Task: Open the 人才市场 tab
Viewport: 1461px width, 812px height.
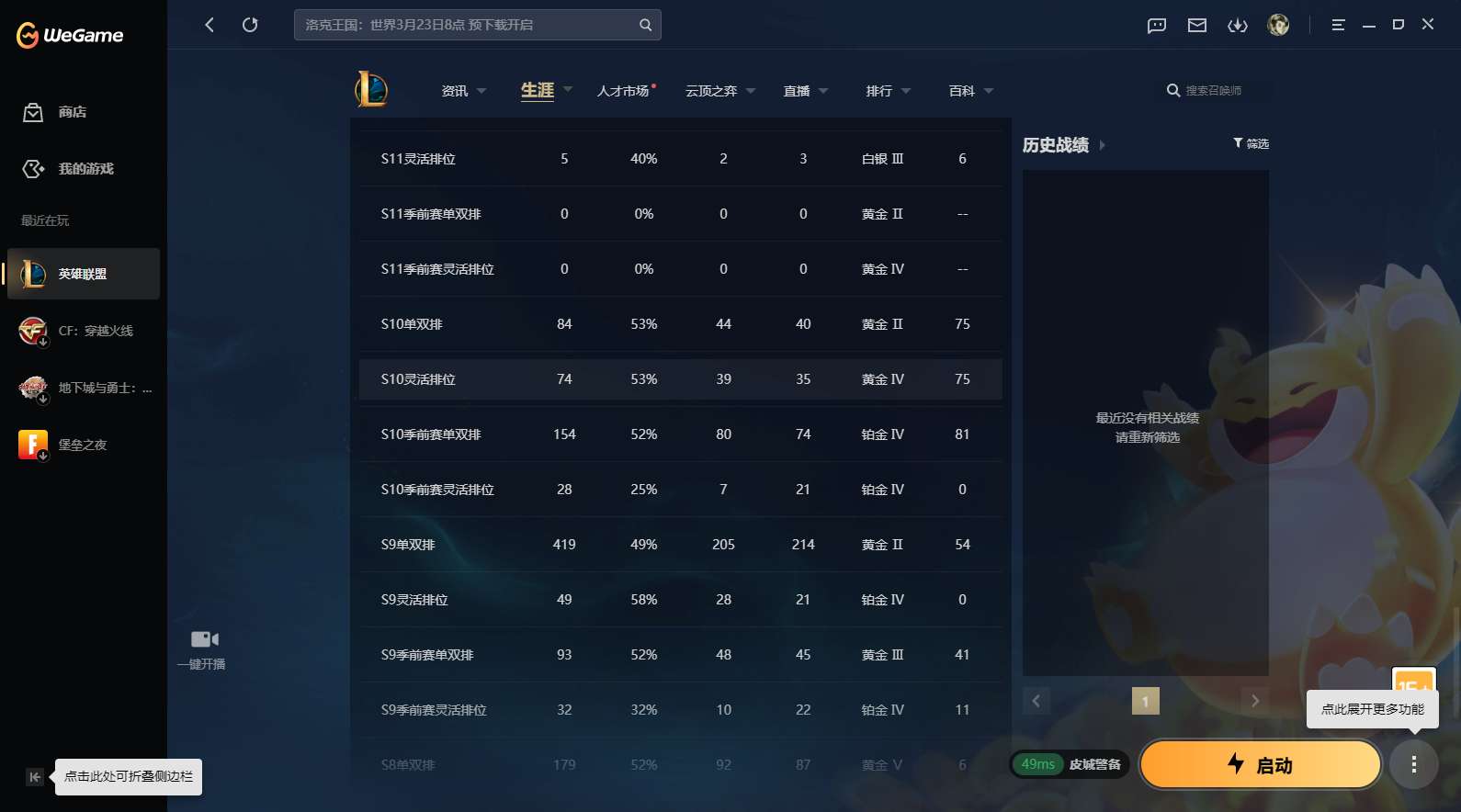Action: click(x=623, y=91)
